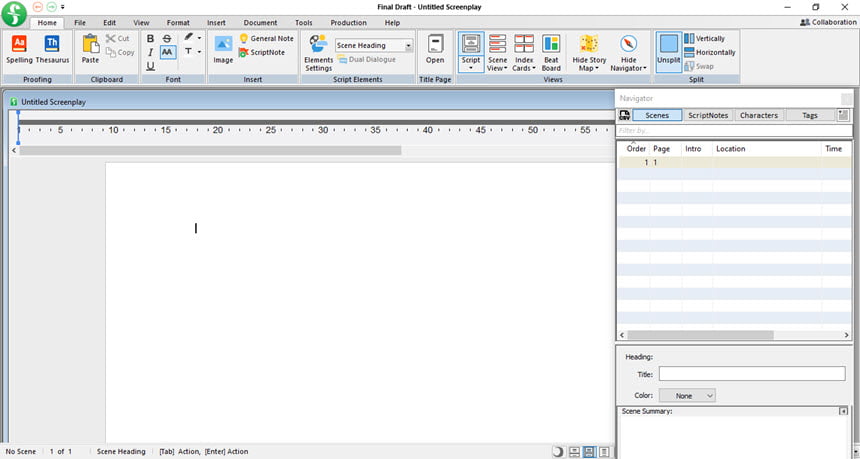This screenshot has width=860, height=459.
Task: Insert a General Note
Action: (x=267, y=38)
